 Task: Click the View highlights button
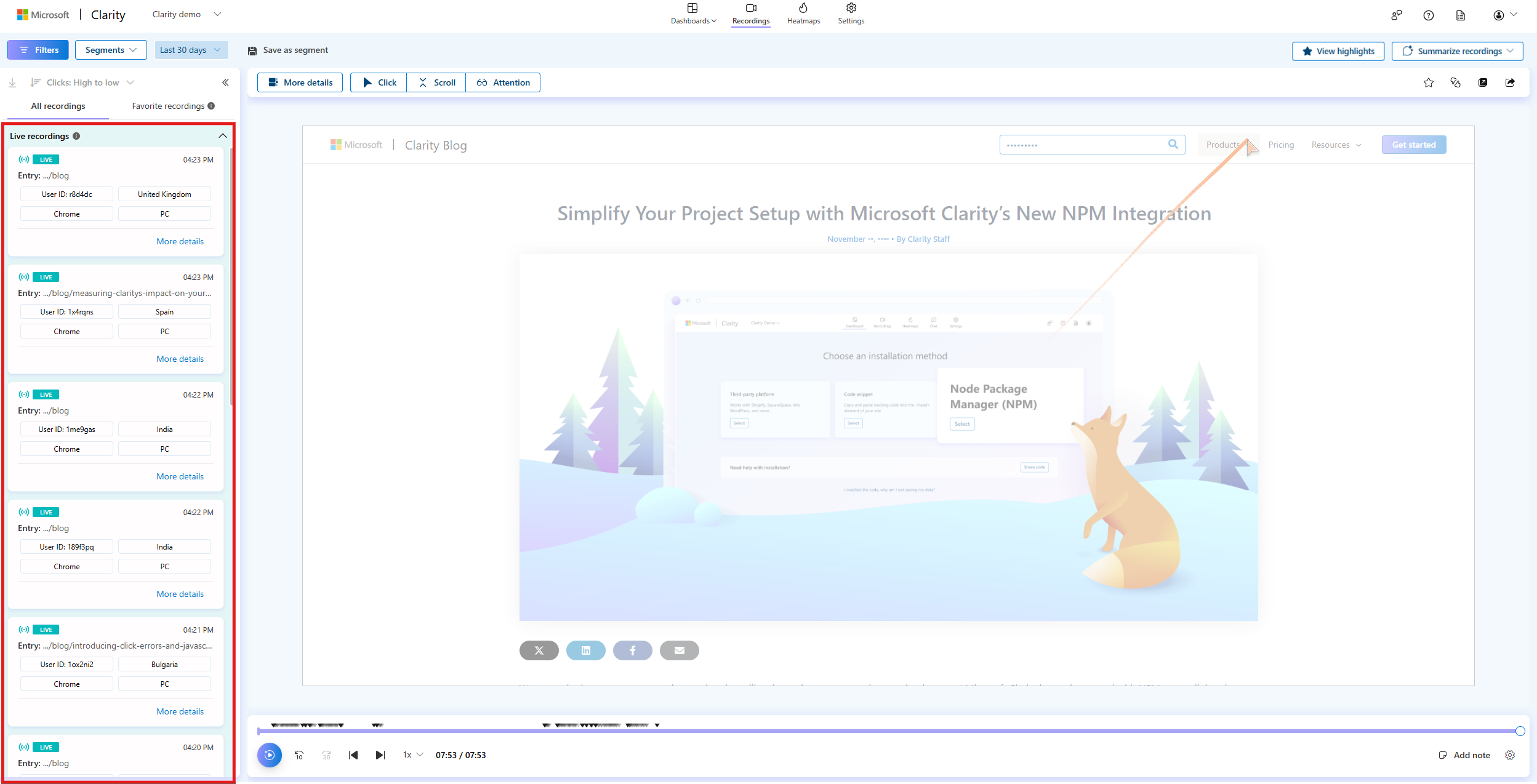(x=1338, y=51)
